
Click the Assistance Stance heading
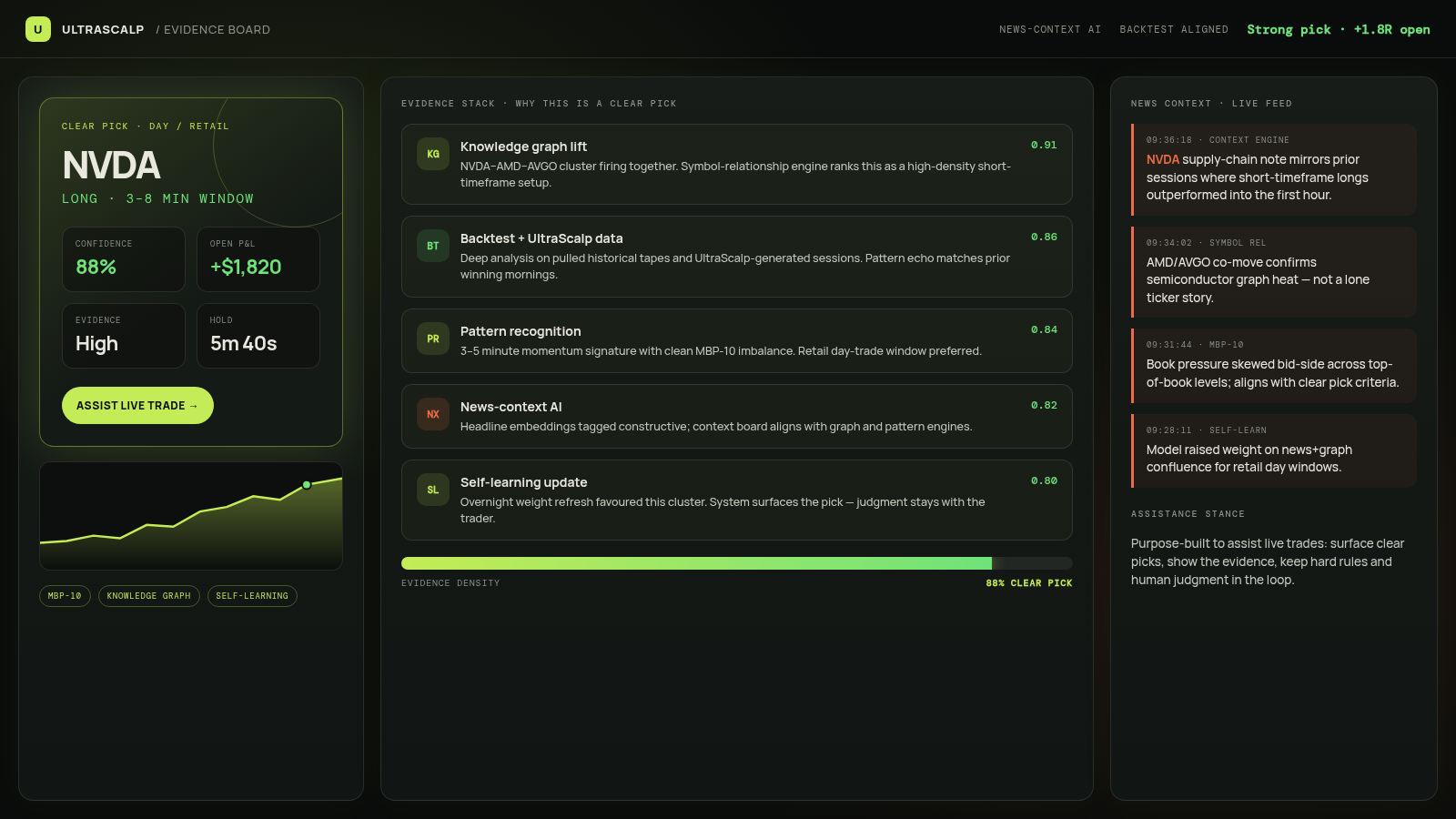pyautogui.click(x=1188, y=514)
